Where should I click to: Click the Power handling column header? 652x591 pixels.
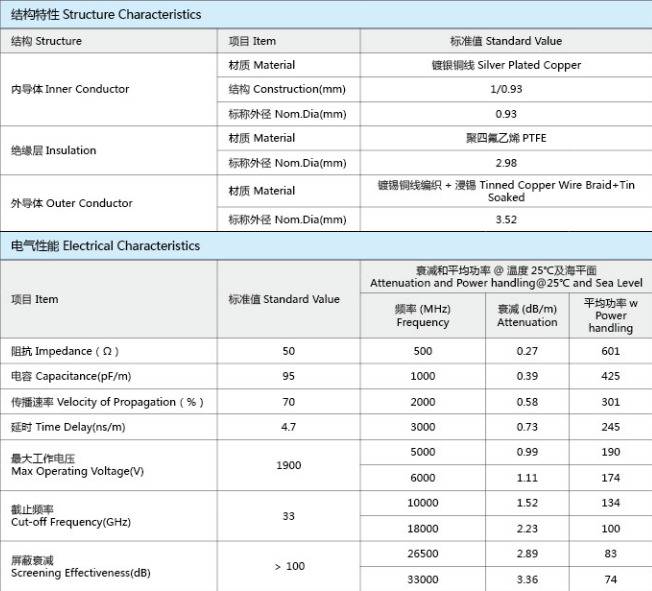pos(610,315)
